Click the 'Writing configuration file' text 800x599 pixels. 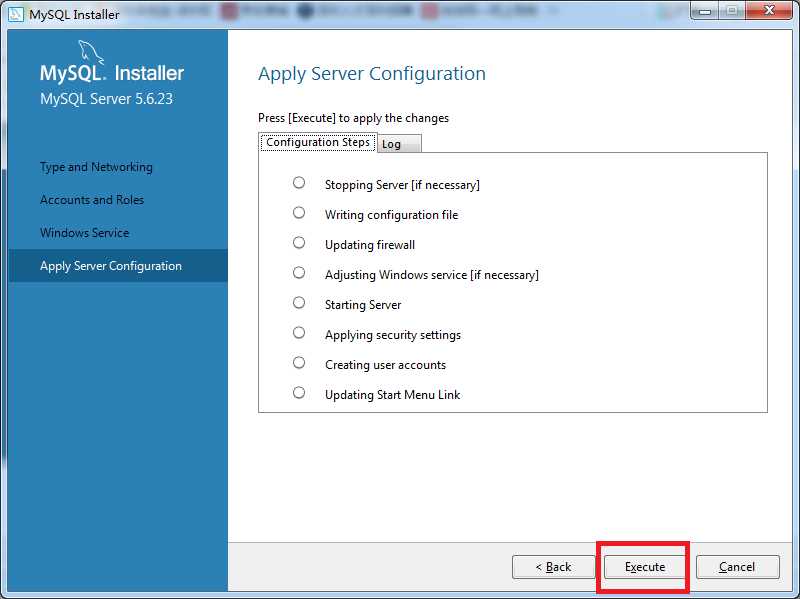[391, 215]
